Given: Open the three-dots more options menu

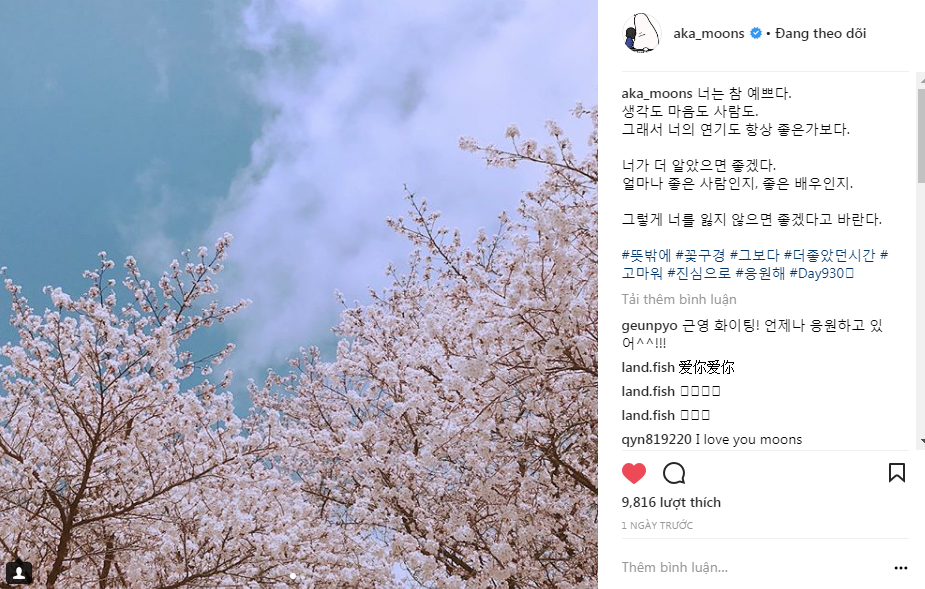Looking at the screenshot, I should (x=900, y=568).
